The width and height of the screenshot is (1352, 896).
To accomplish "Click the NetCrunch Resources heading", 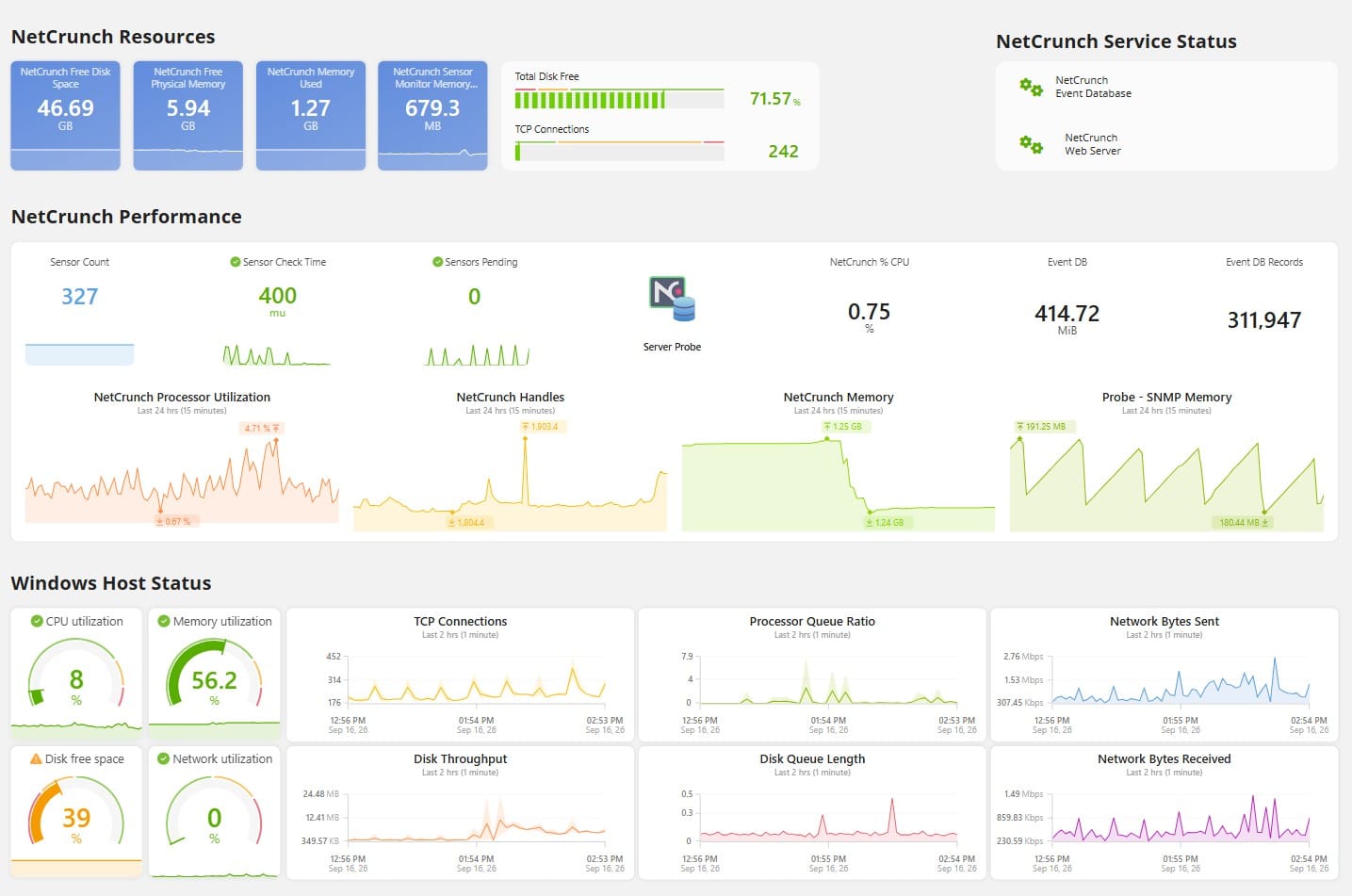I will pos(113,37).
